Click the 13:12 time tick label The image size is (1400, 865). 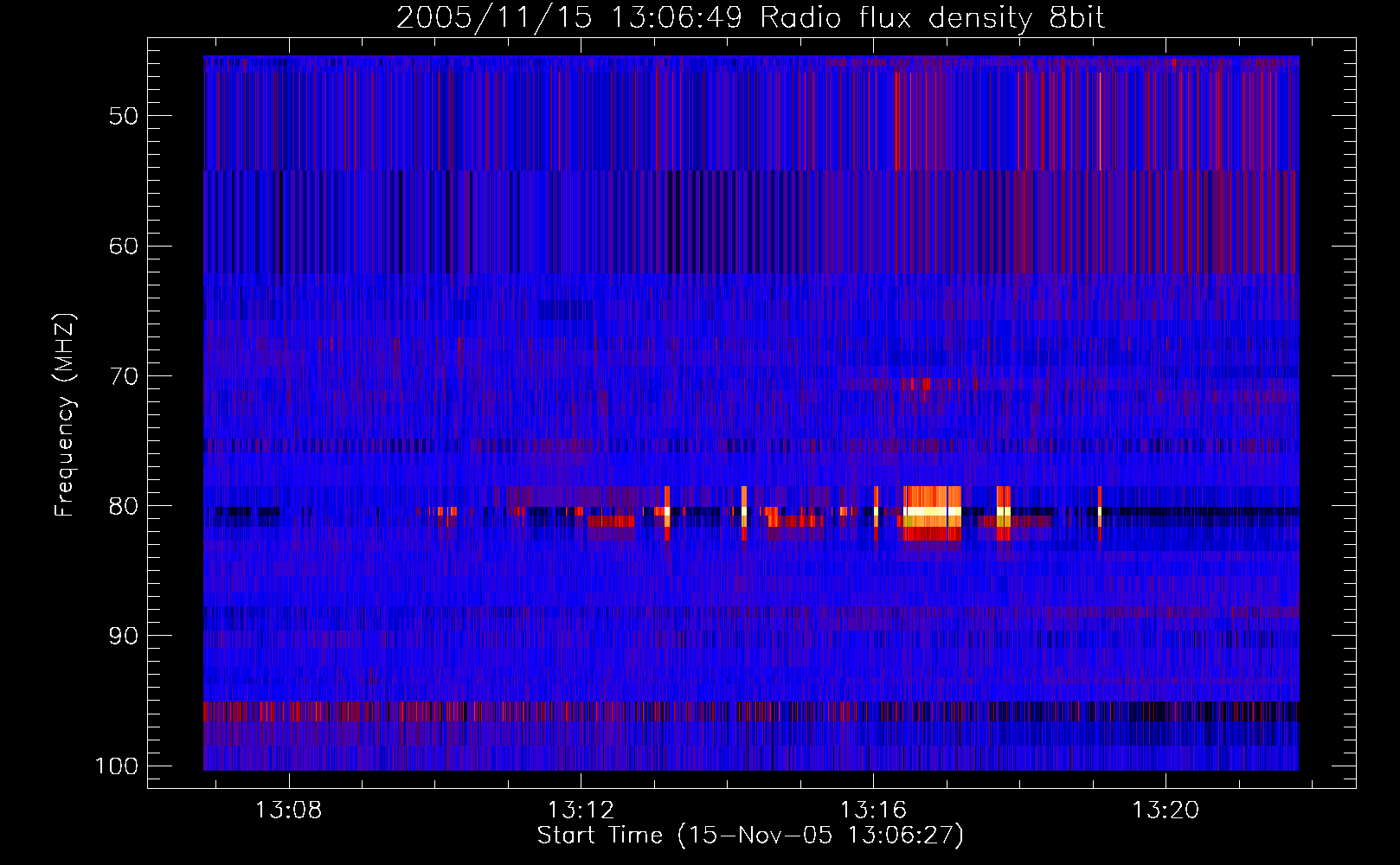(581, 811)
